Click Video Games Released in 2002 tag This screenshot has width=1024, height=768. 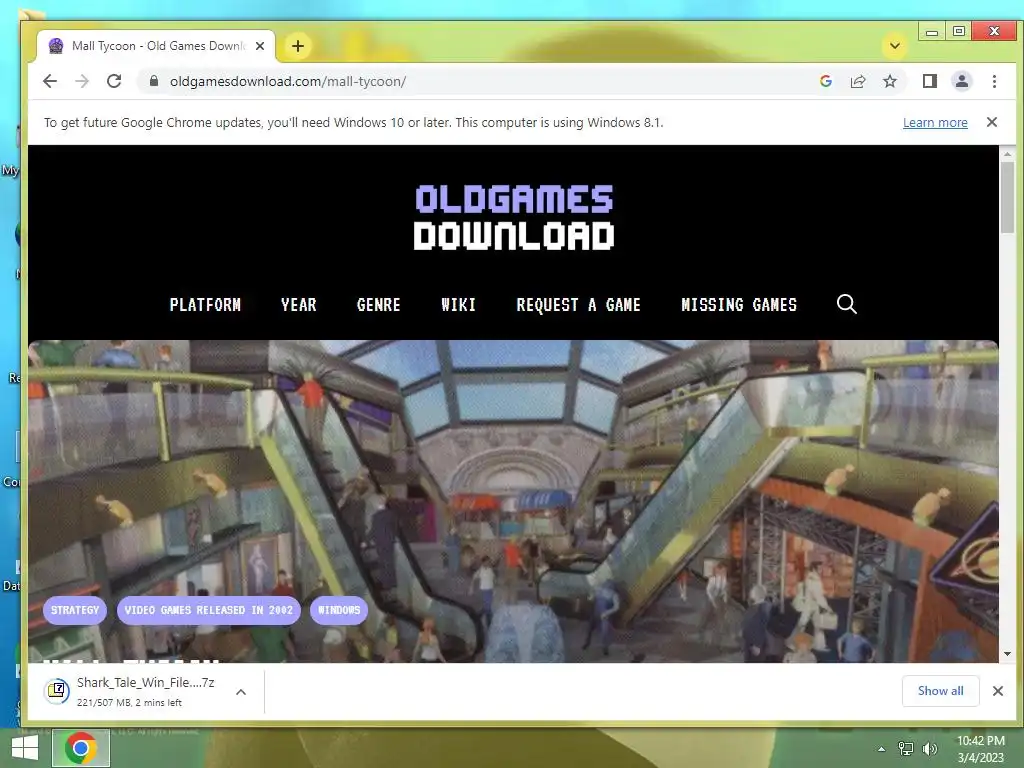[208, 610]
